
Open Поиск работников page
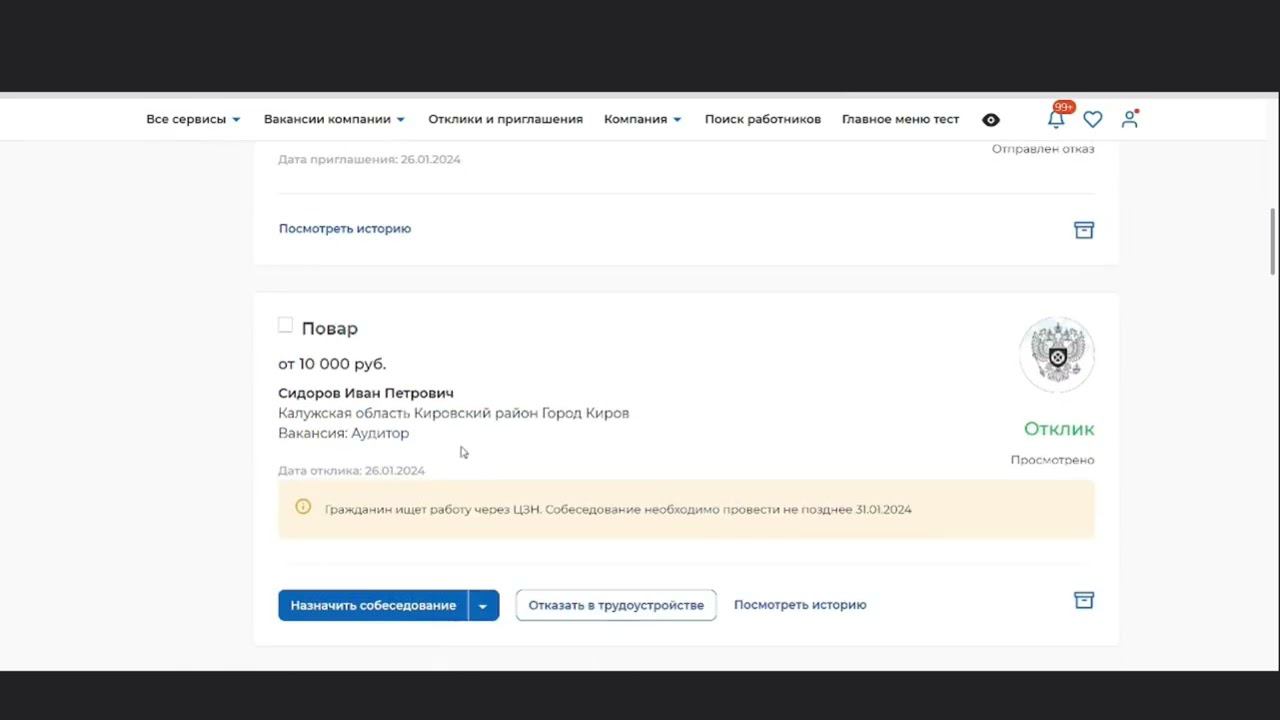coord(762,119)
